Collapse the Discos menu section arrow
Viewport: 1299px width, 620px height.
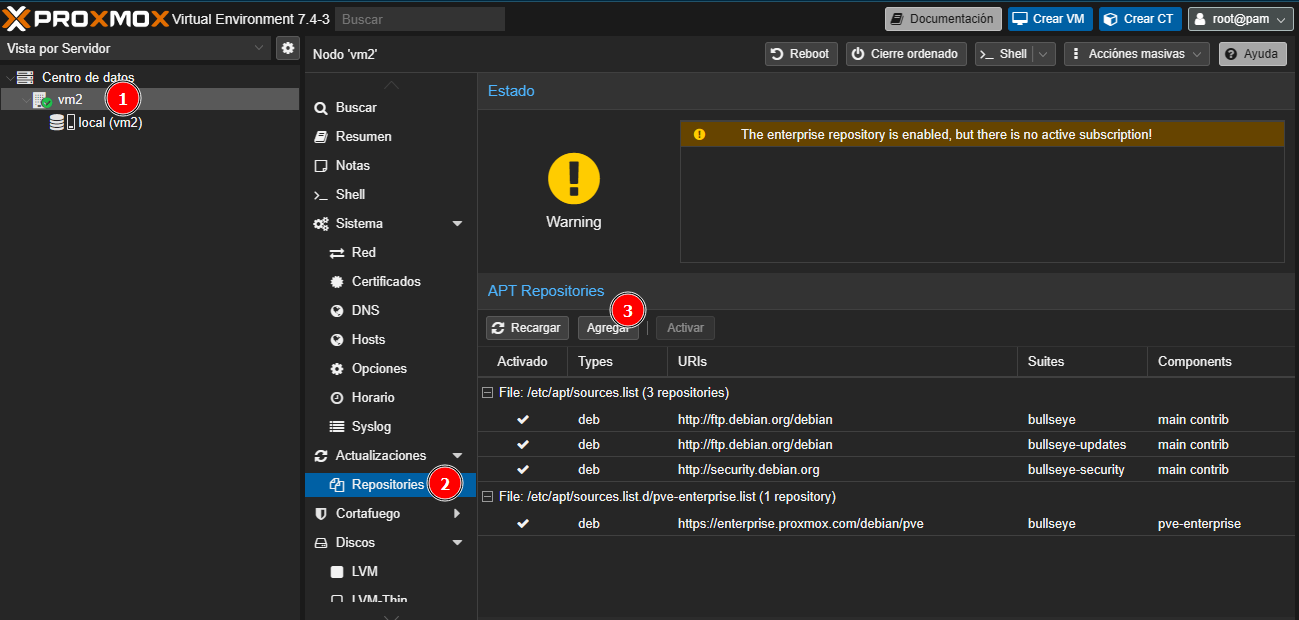[x=458, y=542]
